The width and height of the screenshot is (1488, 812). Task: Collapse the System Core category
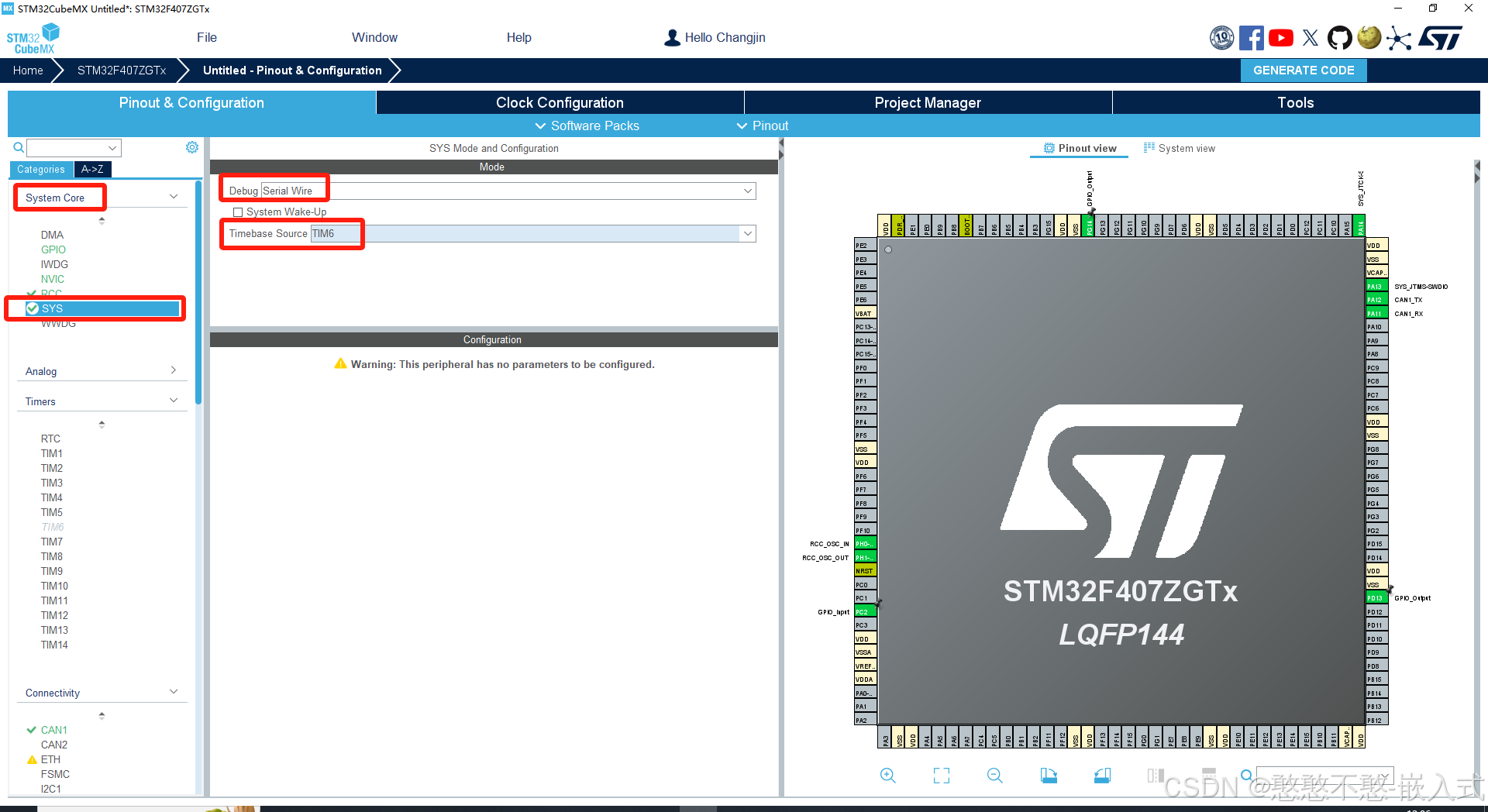click(174, 197)
